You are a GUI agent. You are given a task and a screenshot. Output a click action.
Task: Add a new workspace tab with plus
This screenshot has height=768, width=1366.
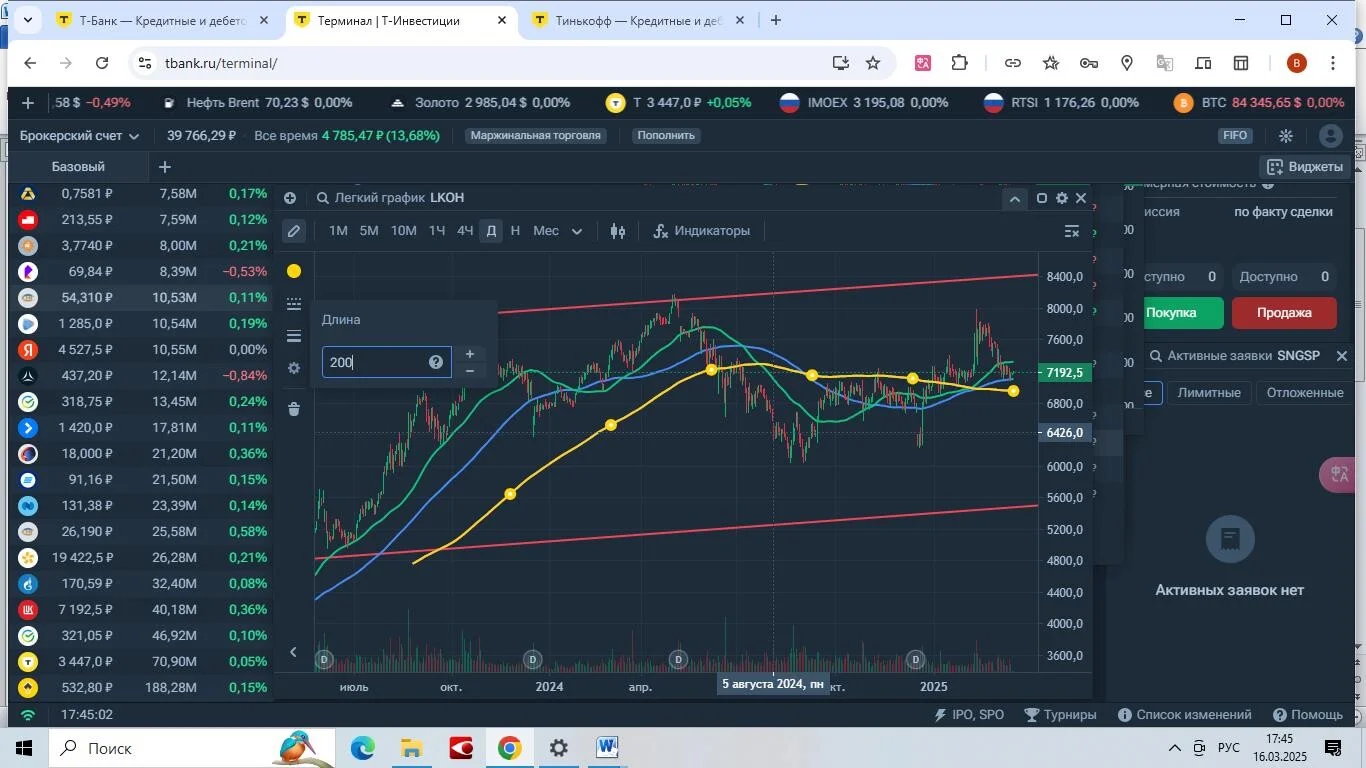point(165,167)
